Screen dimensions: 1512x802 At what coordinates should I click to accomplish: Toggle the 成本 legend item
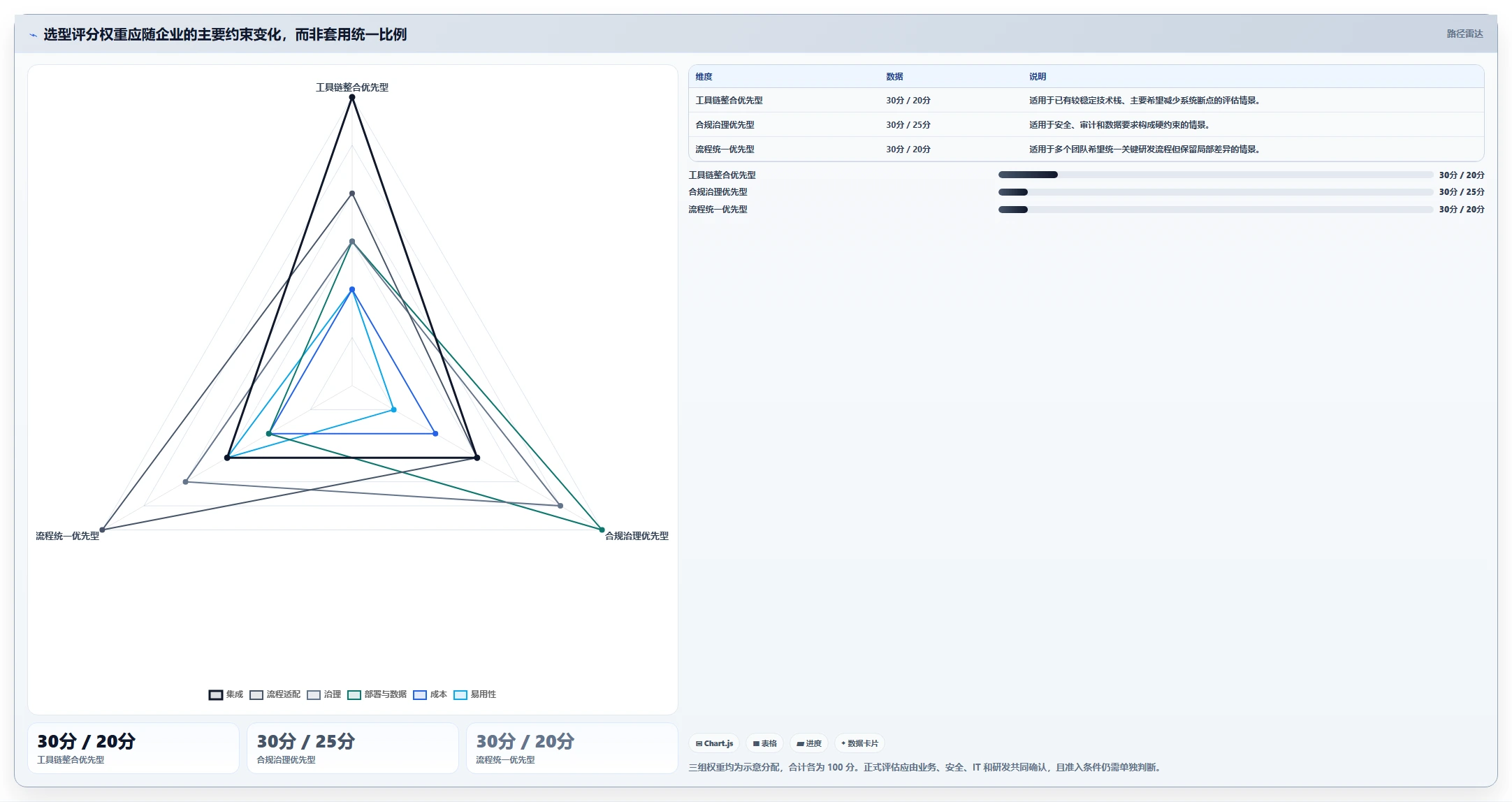[x=430, y=694]
